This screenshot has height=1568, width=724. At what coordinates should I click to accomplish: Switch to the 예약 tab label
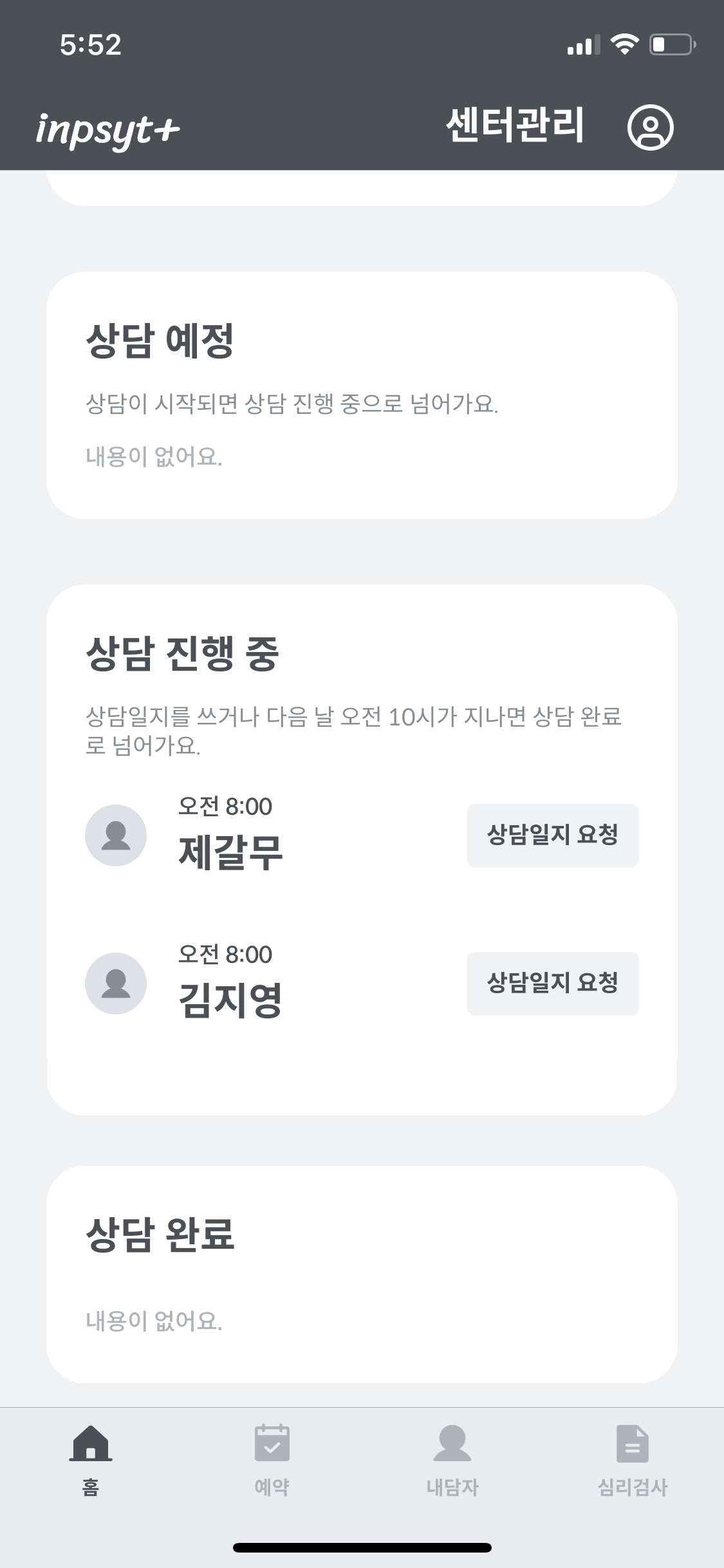272,1487
